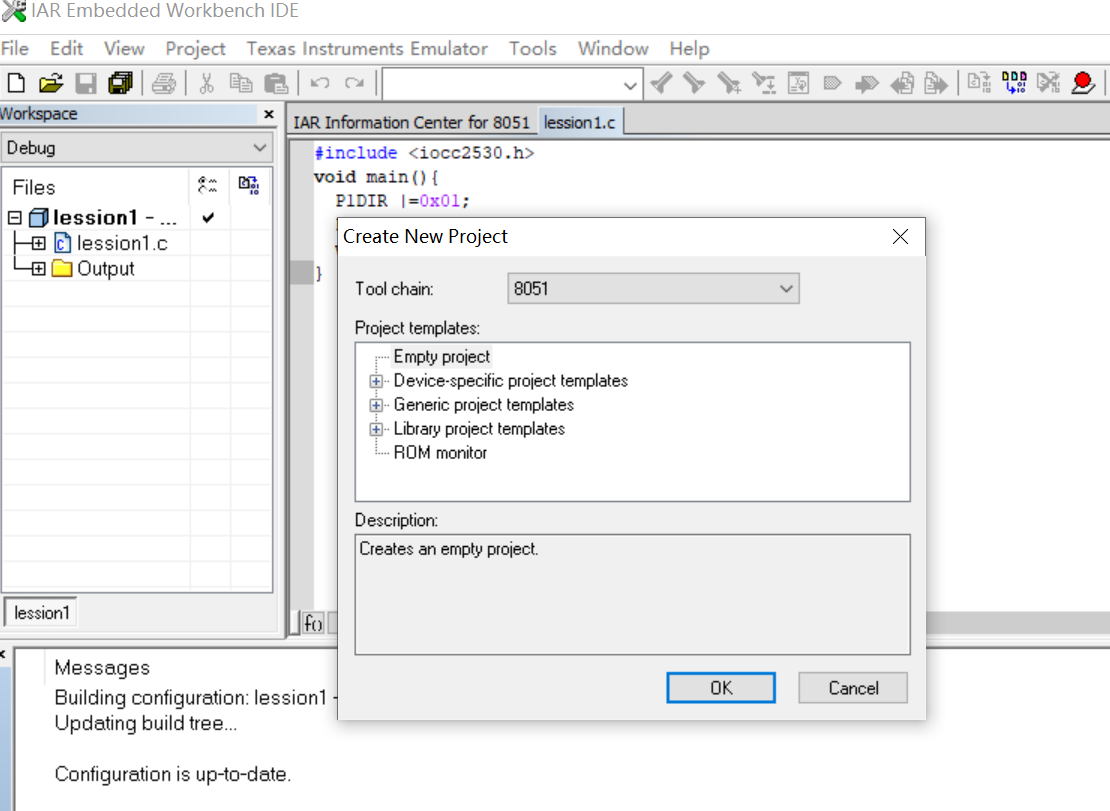Expand the Output folder node

click(39, 269)
